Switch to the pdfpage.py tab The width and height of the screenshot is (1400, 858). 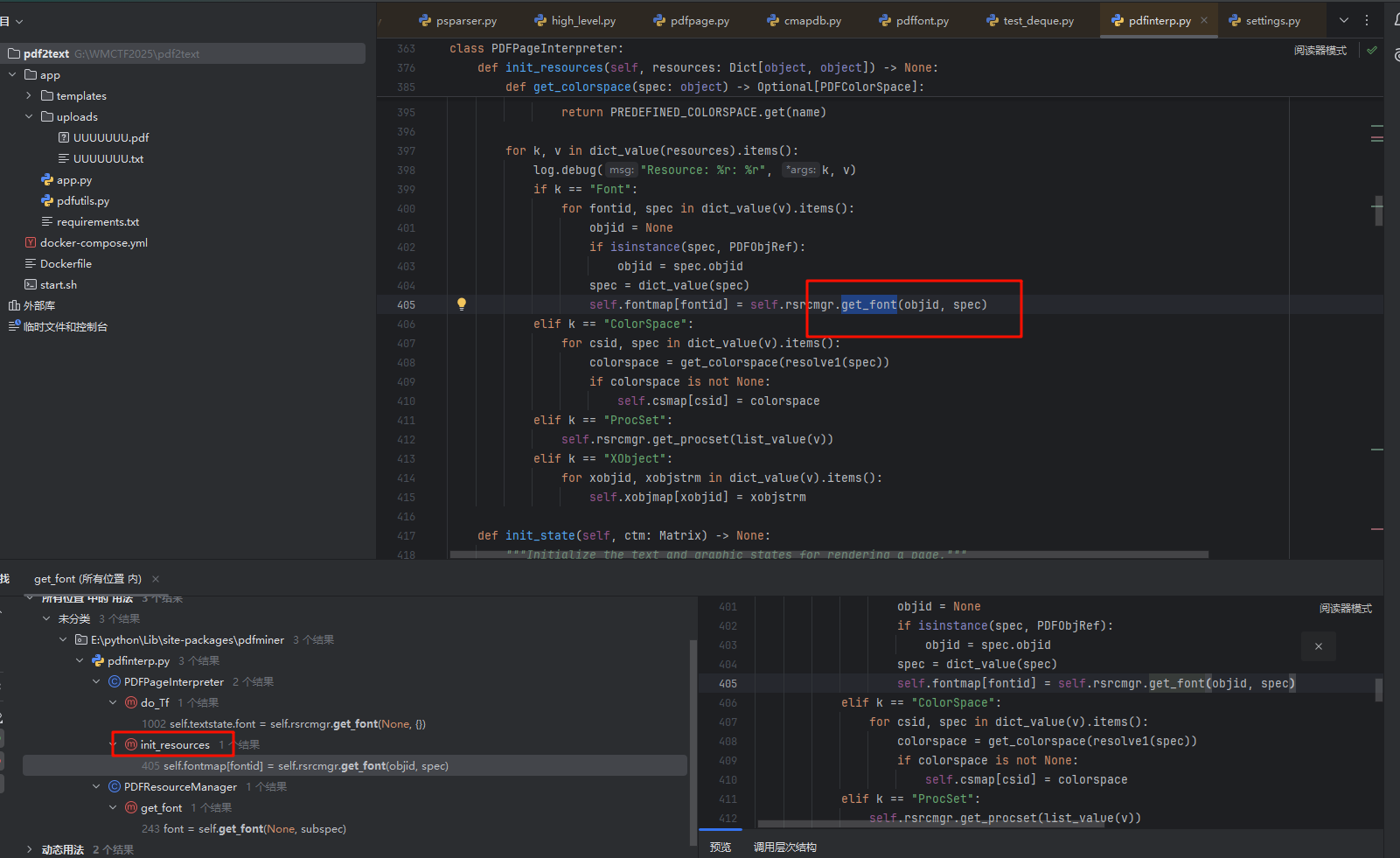pyautogui.click(x=691, y=20)
